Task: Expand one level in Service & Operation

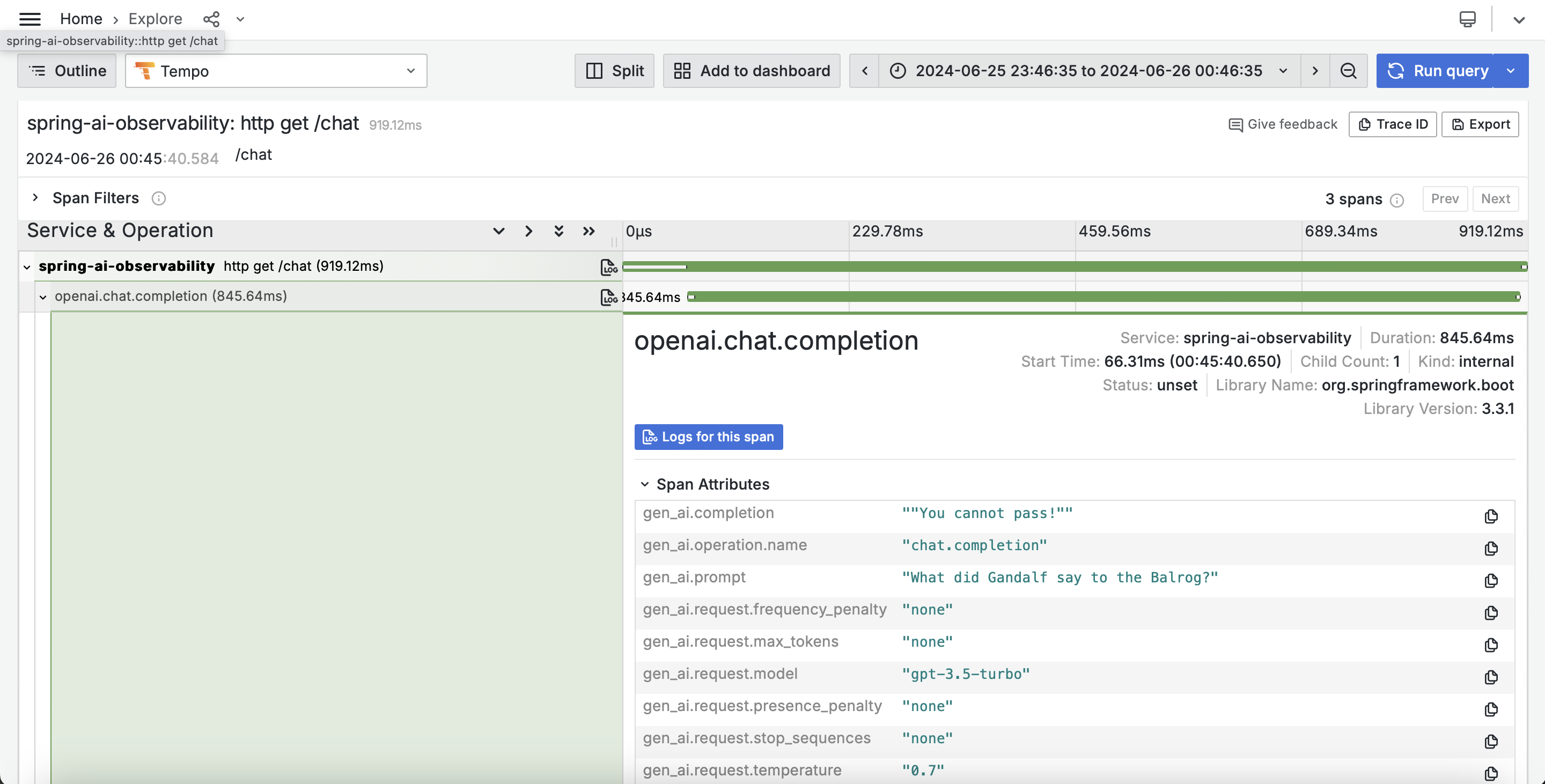Action: point(498,231)
